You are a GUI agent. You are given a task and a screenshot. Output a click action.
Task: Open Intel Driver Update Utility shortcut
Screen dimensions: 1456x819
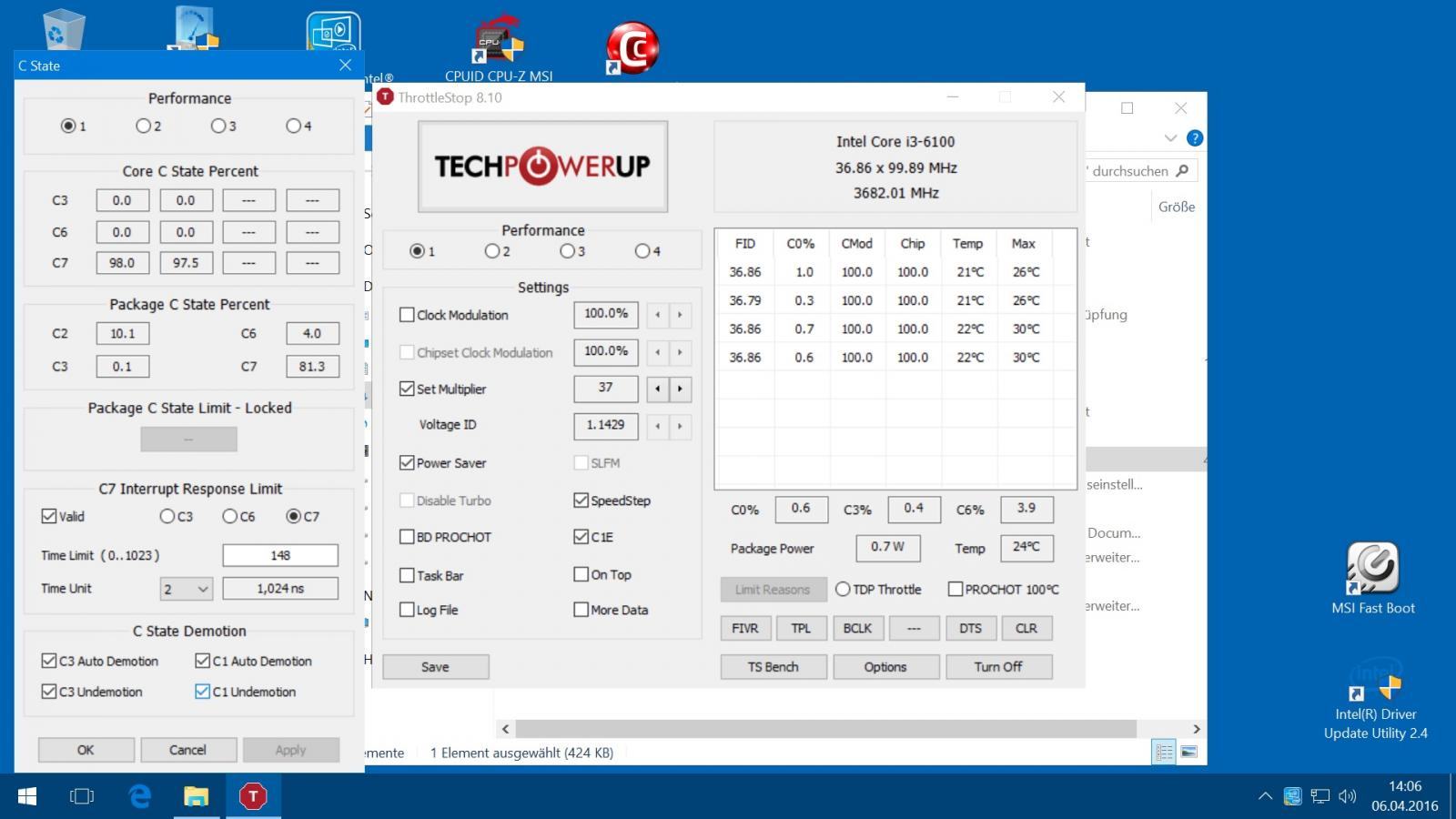coord(1375,699)
